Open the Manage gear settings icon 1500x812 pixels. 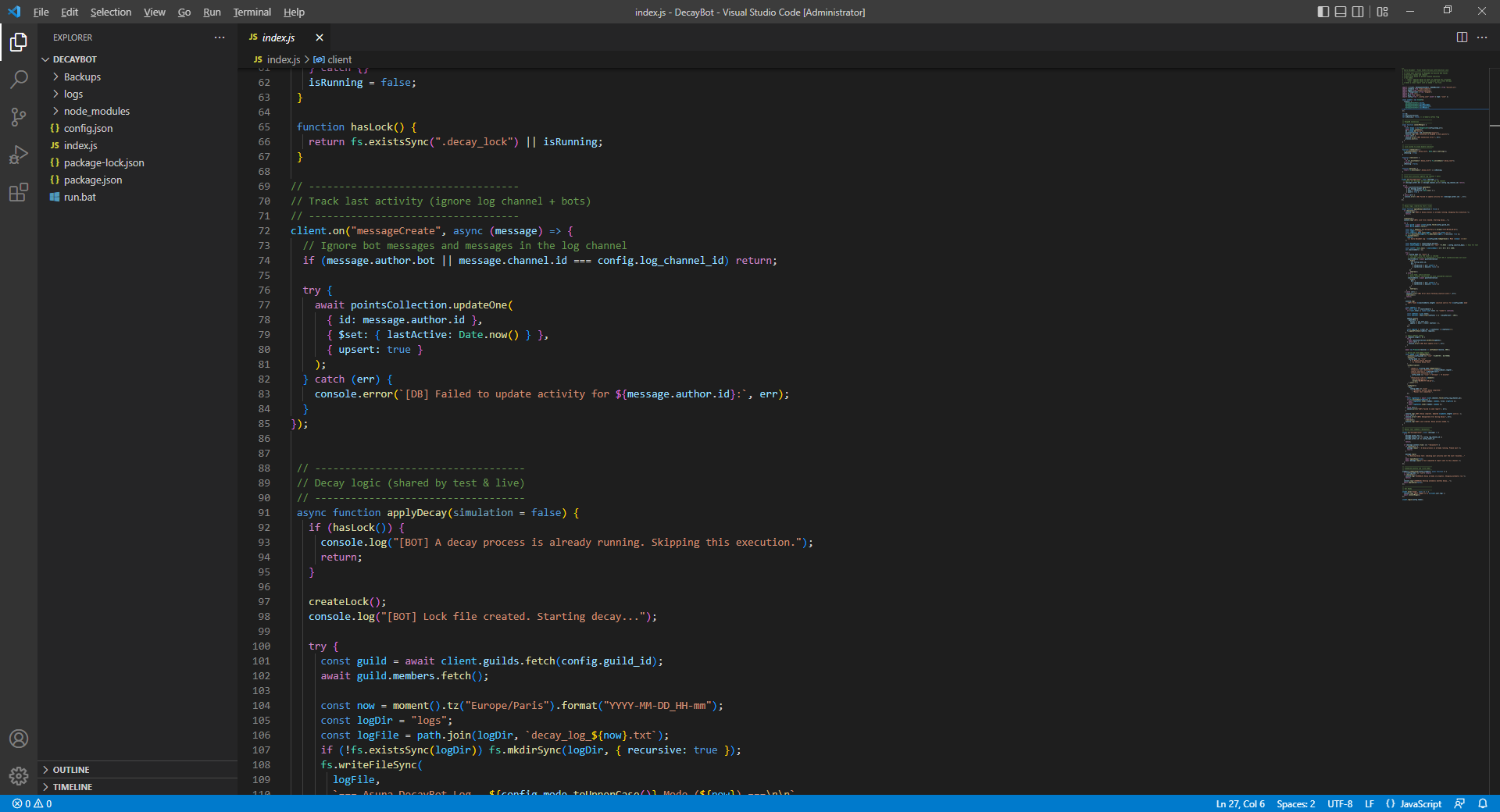click(19, 775)
